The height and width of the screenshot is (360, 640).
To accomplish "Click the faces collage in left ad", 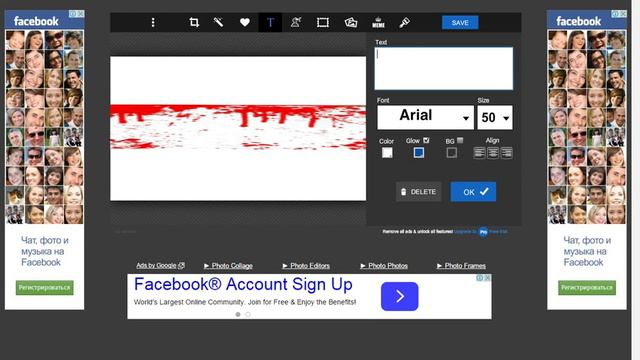I will (44, 127).
